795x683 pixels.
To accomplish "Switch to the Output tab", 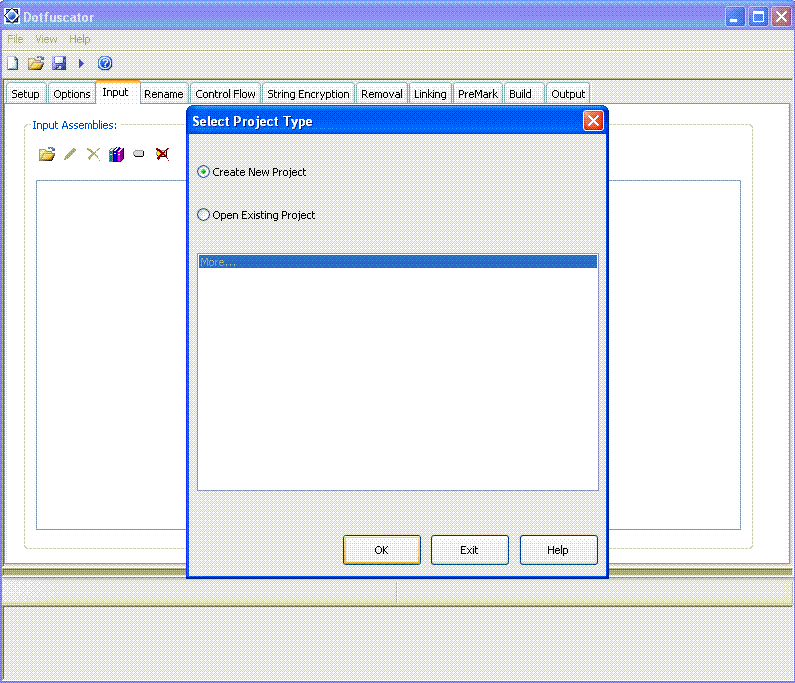I will coord(568,94).
